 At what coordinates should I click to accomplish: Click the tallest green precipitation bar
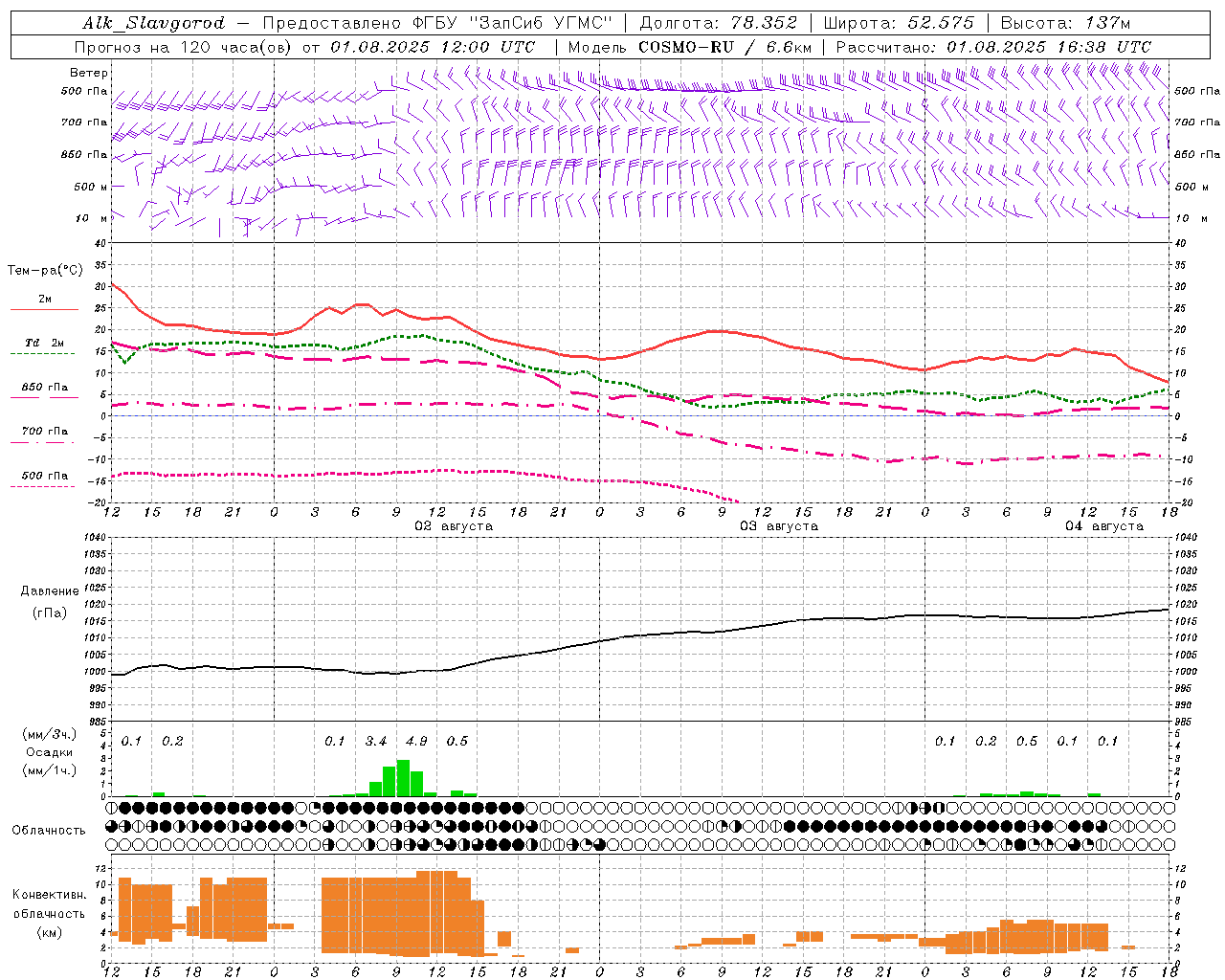[403, 778]
